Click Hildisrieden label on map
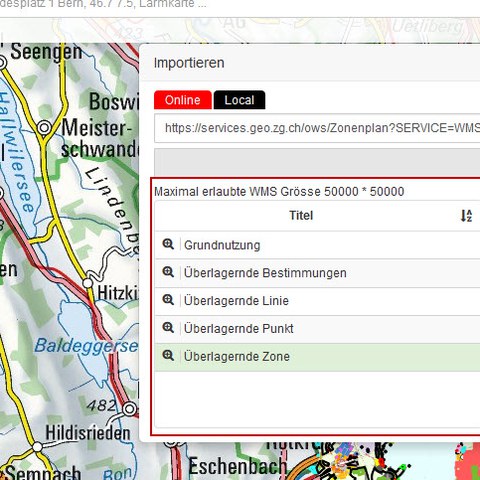Screen dimensions: 480x480 coord(88,433)
